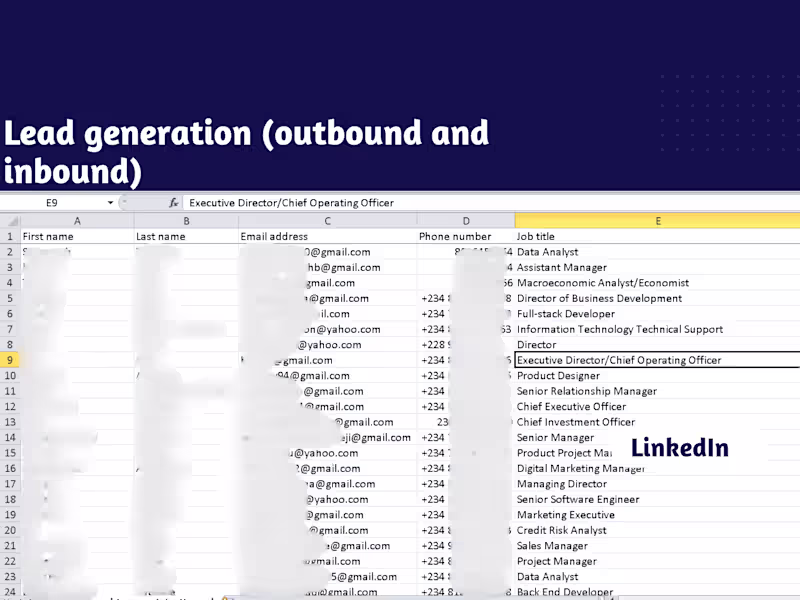Click cell Senior Manager
800x600 pixels.
(x=658, y=437)
